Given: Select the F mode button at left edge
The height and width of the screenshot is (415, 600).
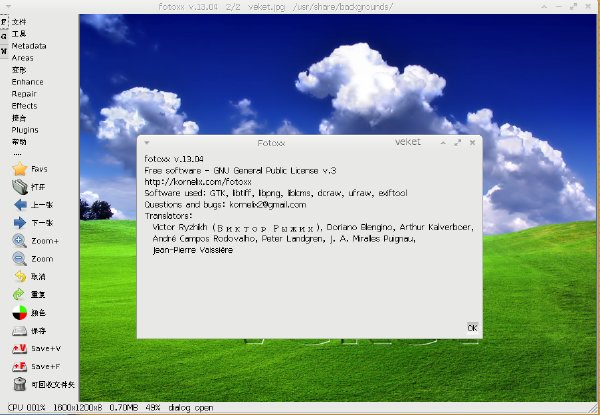Looking at the screenshot, I should [4, 22].
